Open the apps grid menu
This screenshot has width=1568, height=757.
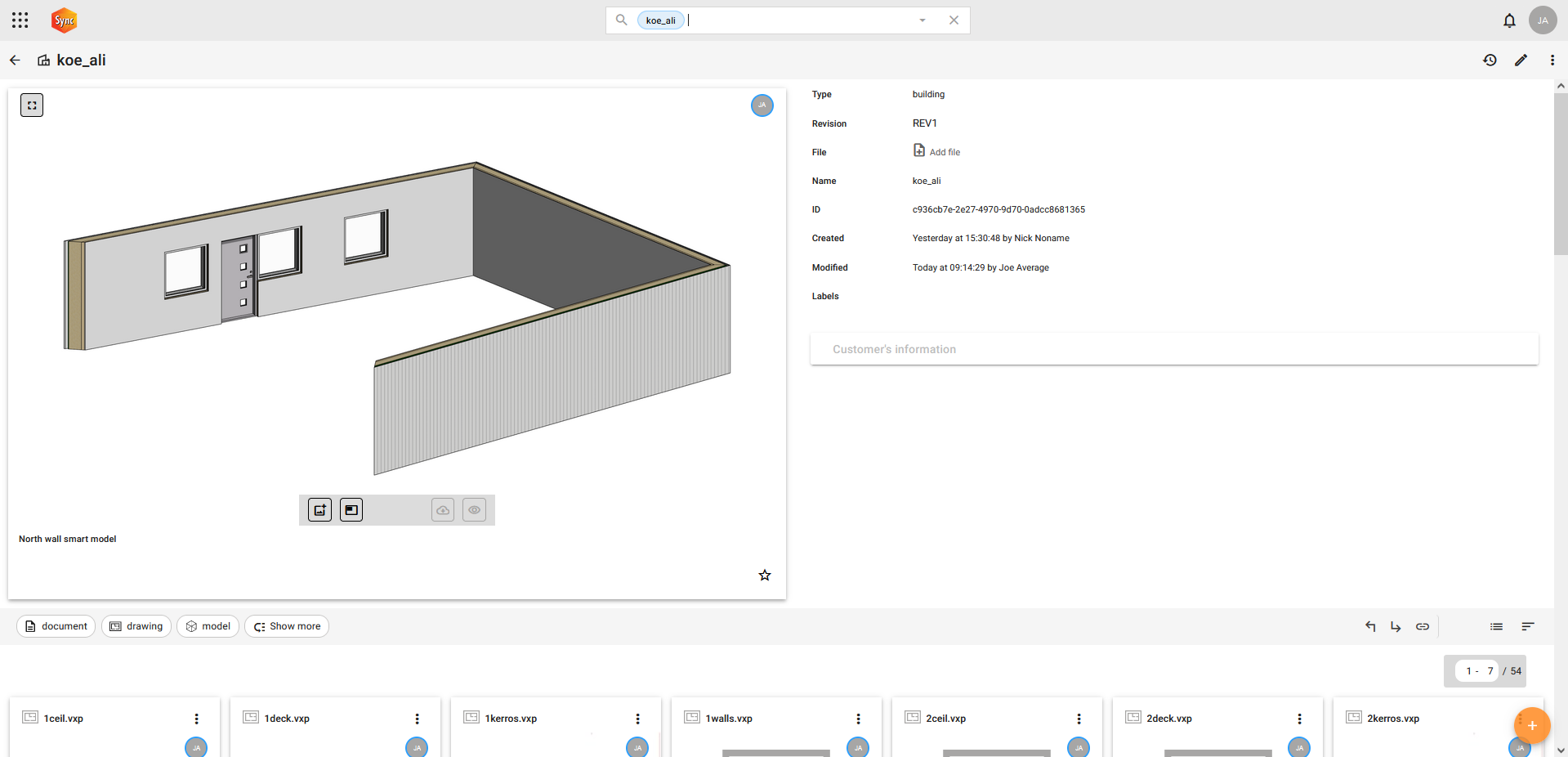click(x=20, y=20)
